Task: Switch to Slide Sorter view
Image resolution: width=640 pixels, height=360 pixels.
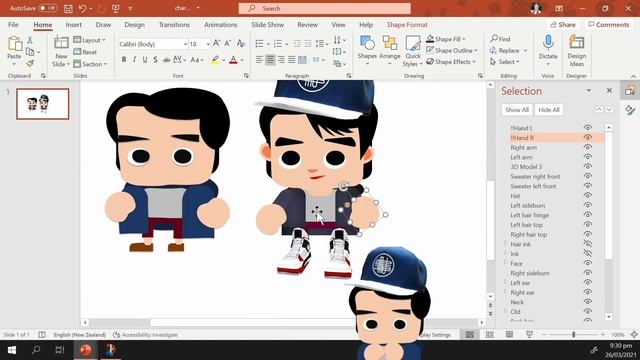Action: coord(489,335)
